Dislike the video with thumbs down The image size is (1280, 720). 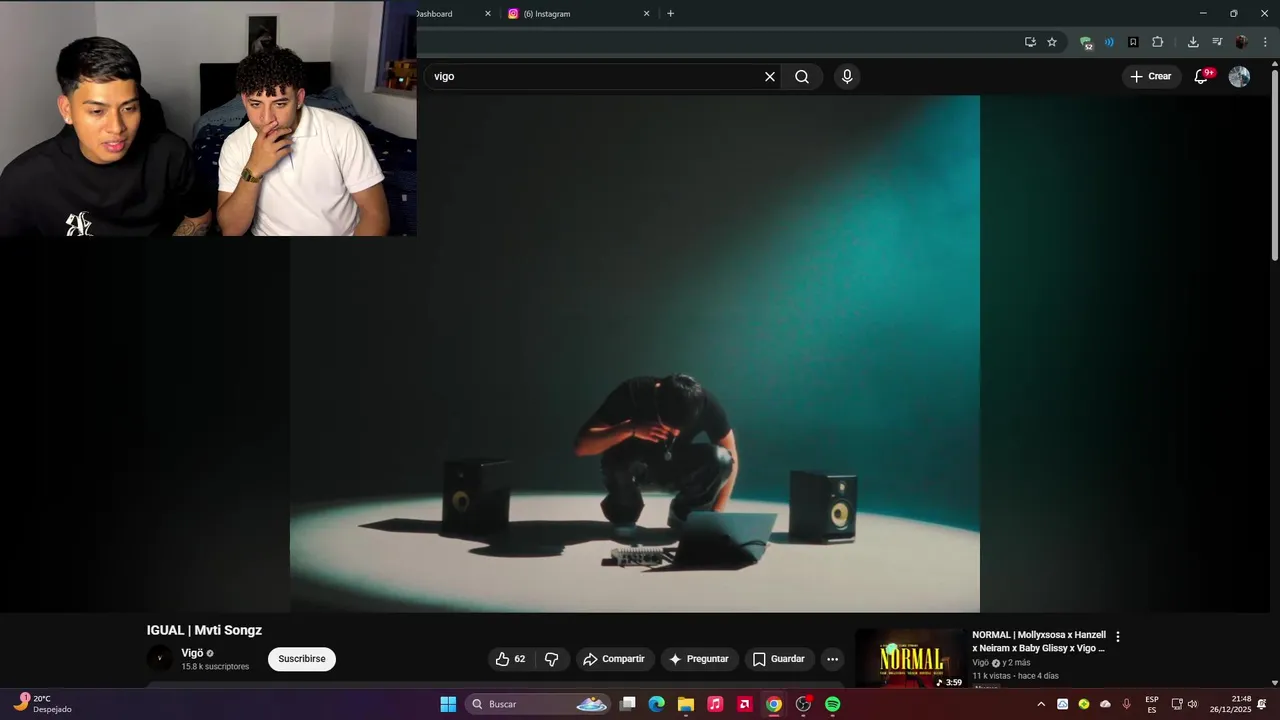coord(551,659)
